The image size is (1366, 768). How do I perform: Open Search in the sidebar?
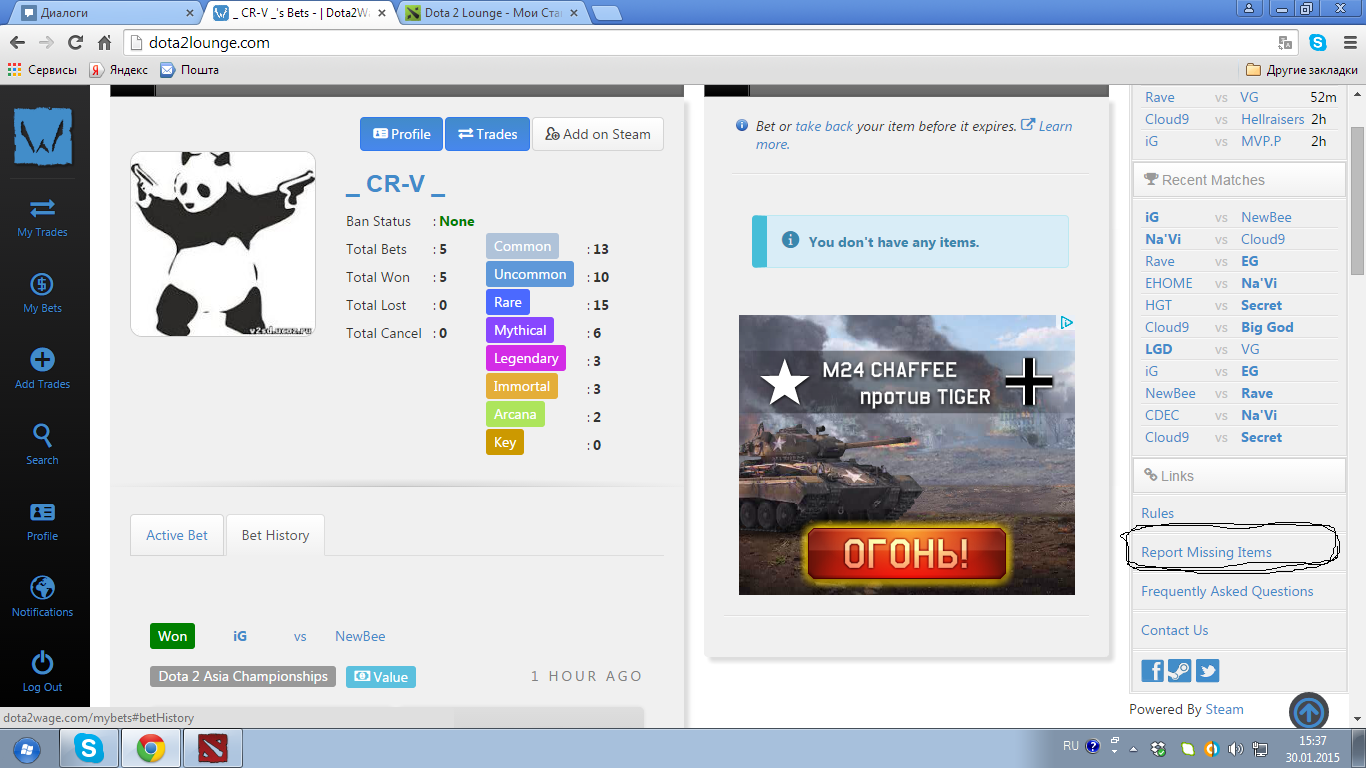pyautogui.click(x=42, y=446)
